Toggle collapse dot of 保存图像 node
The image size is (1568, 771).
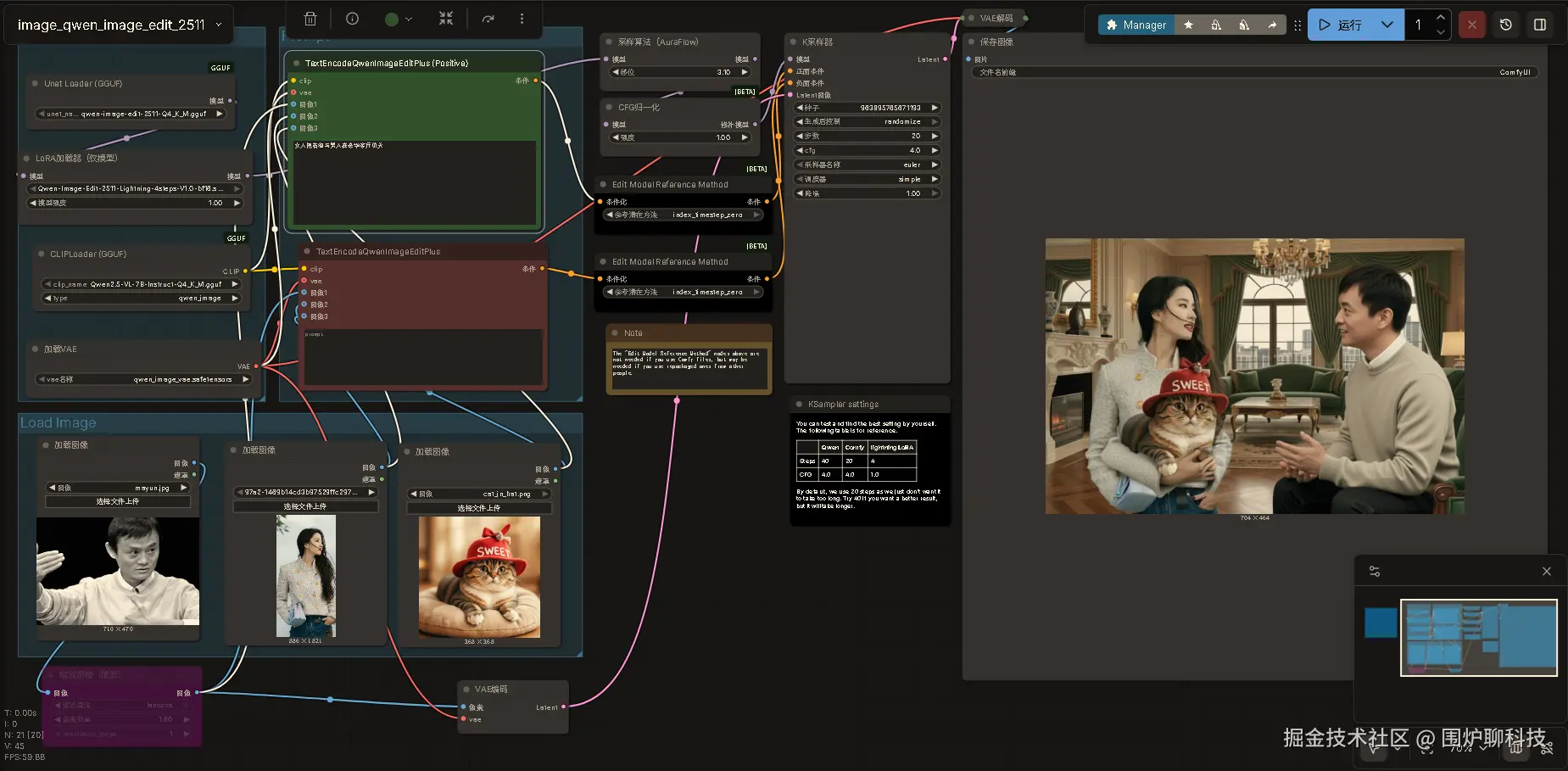click(971, 42)
